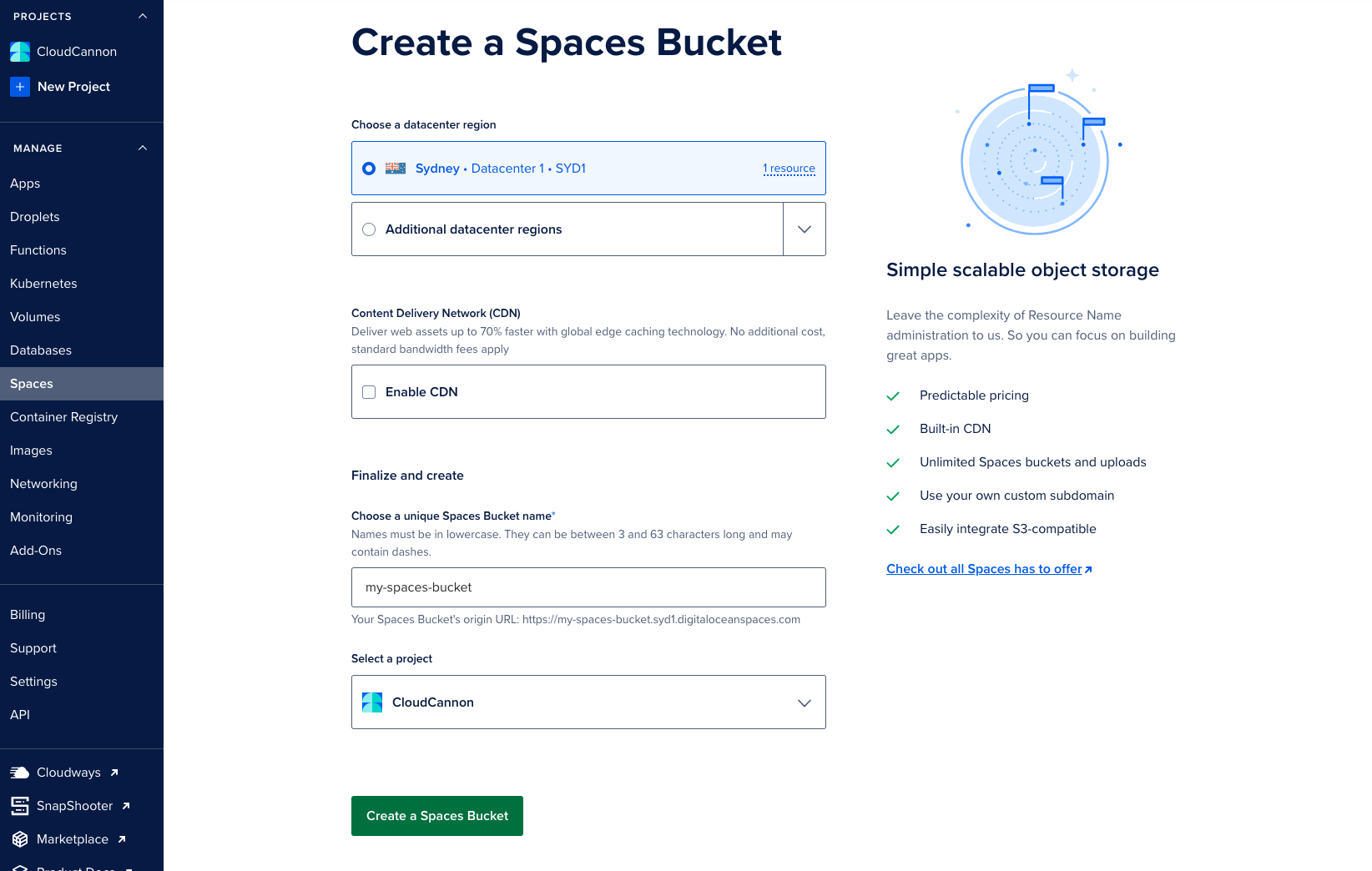Enable the CDN checkbox
1372x871 pixels.
pos(369,391)
